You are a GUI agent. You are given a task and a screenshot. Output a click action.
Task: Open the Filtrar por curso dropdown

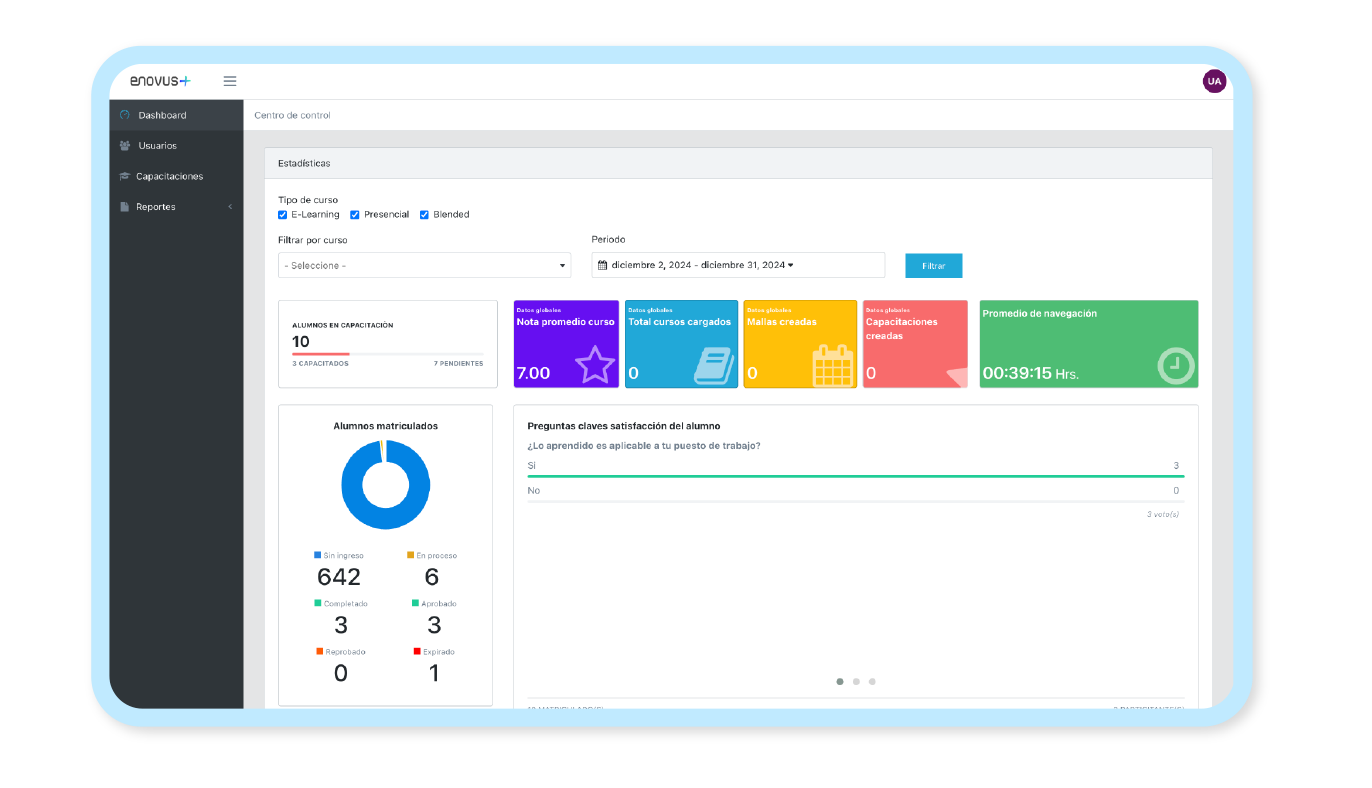[424, 266]
